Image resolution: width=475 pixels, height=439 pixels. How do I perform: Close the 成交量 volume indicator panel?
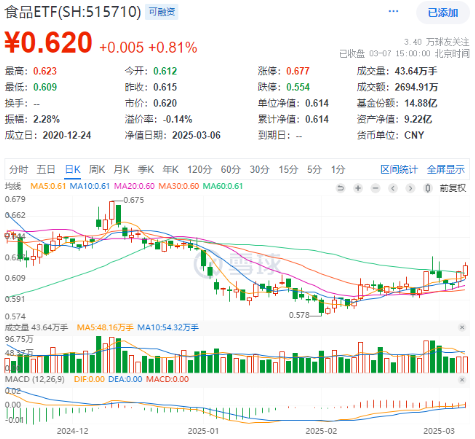coord(462,327)
